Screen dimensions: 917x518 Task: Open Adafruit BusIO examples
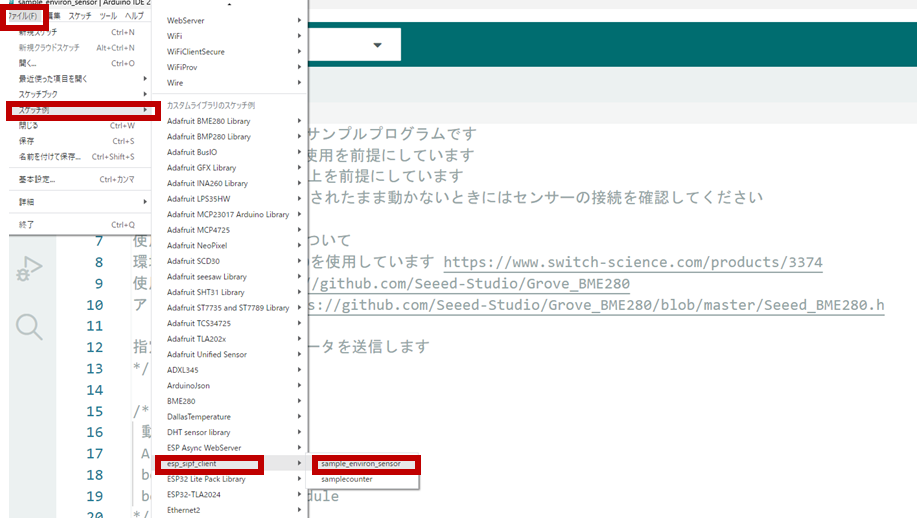230,152
